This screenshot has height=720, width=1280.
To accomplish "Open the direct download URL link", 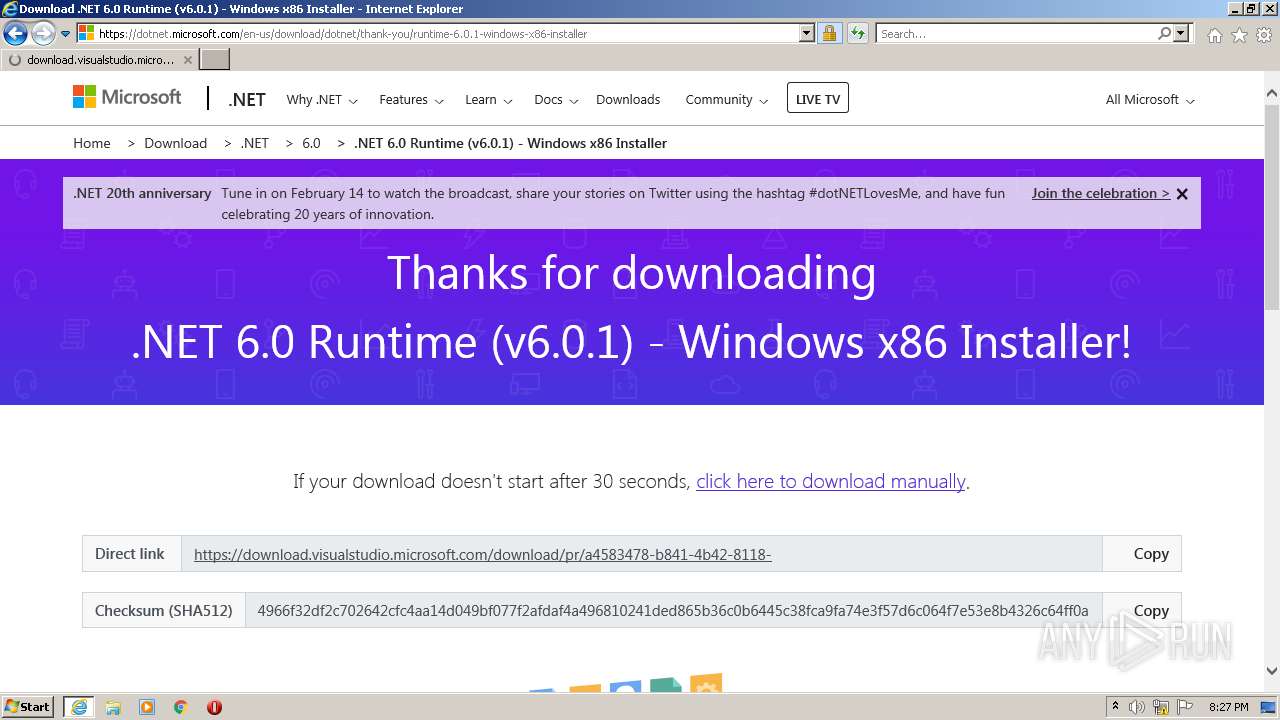I will pos(482,554).
